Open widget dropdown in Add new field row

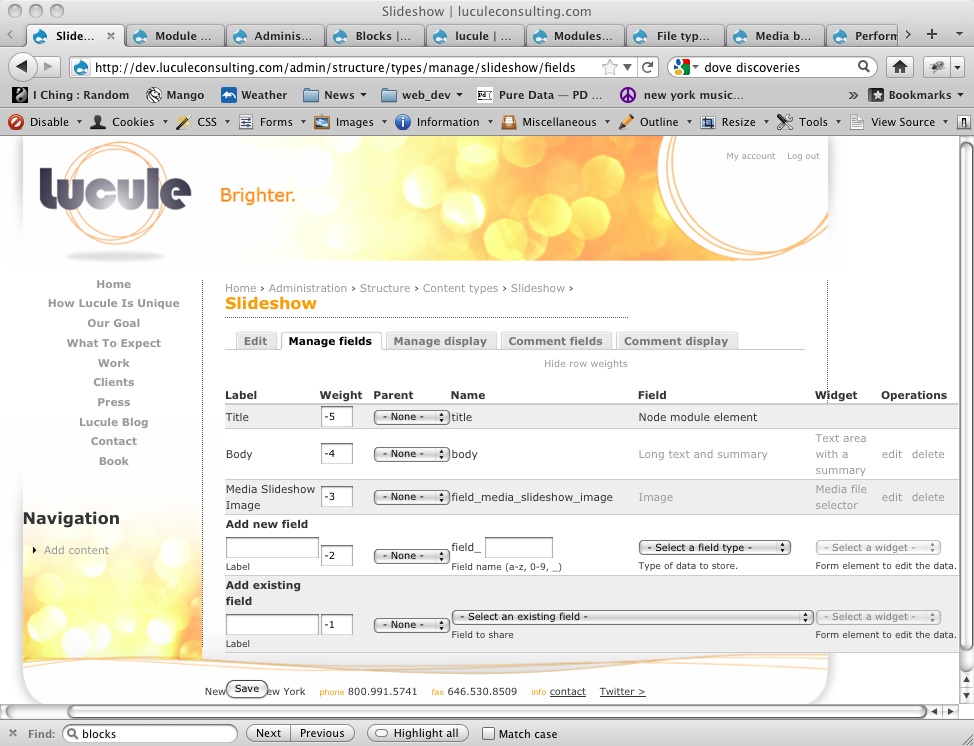878,547
